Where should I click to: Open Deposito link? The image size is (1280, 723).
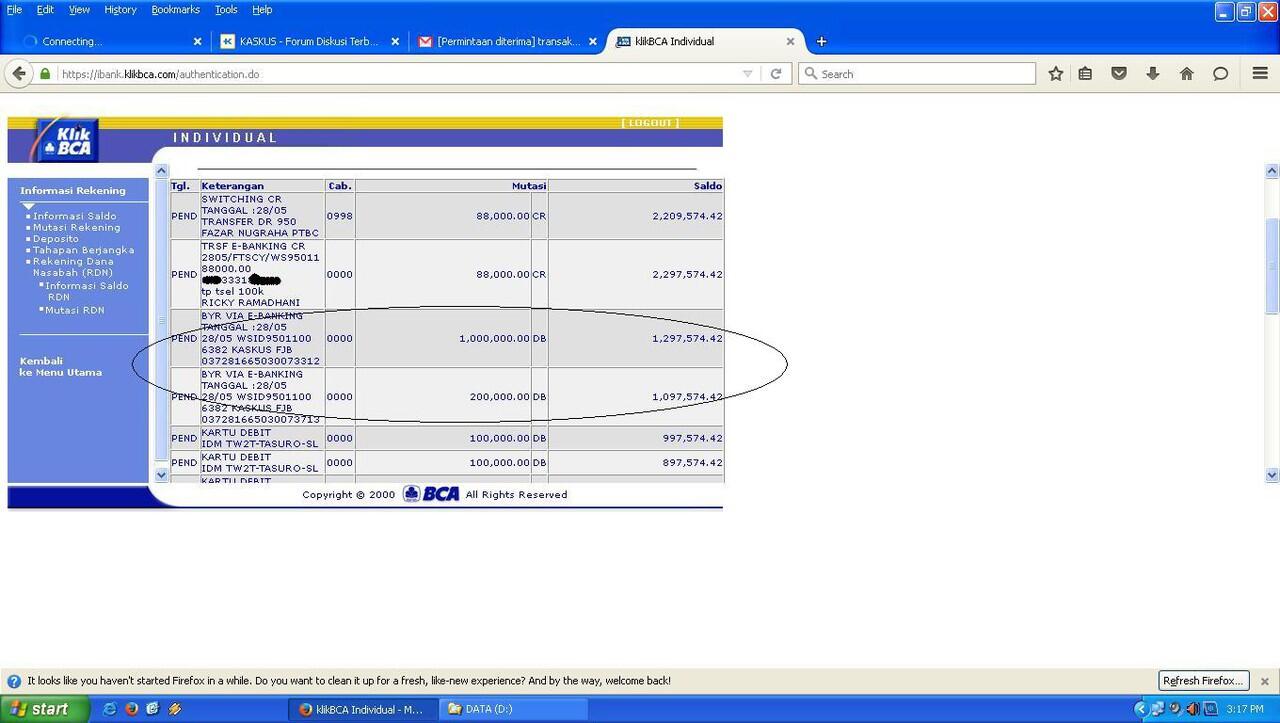click(55, 239)
